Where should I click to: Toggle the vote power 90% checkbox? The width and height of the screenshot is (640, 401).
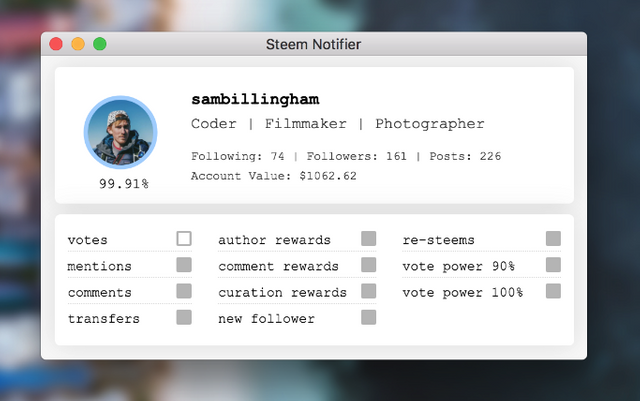coord(553,265)
